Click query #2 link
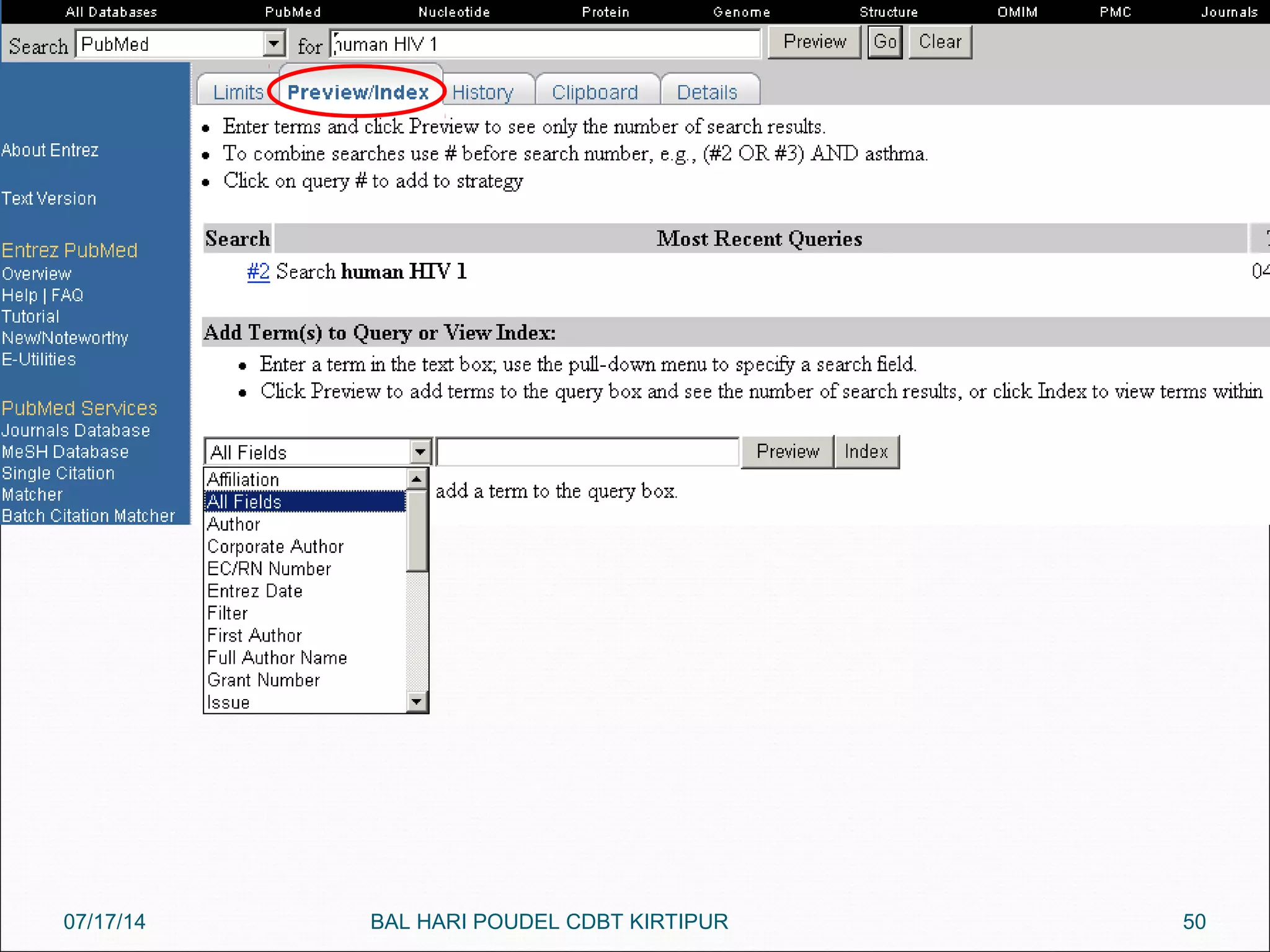Viewport: 1270px width, 952px height. (x=258, y=271)
